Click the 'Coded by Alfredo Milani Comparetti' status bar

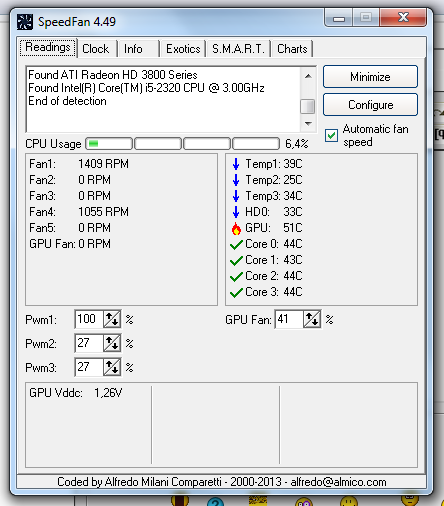click(x=221, y=482)
